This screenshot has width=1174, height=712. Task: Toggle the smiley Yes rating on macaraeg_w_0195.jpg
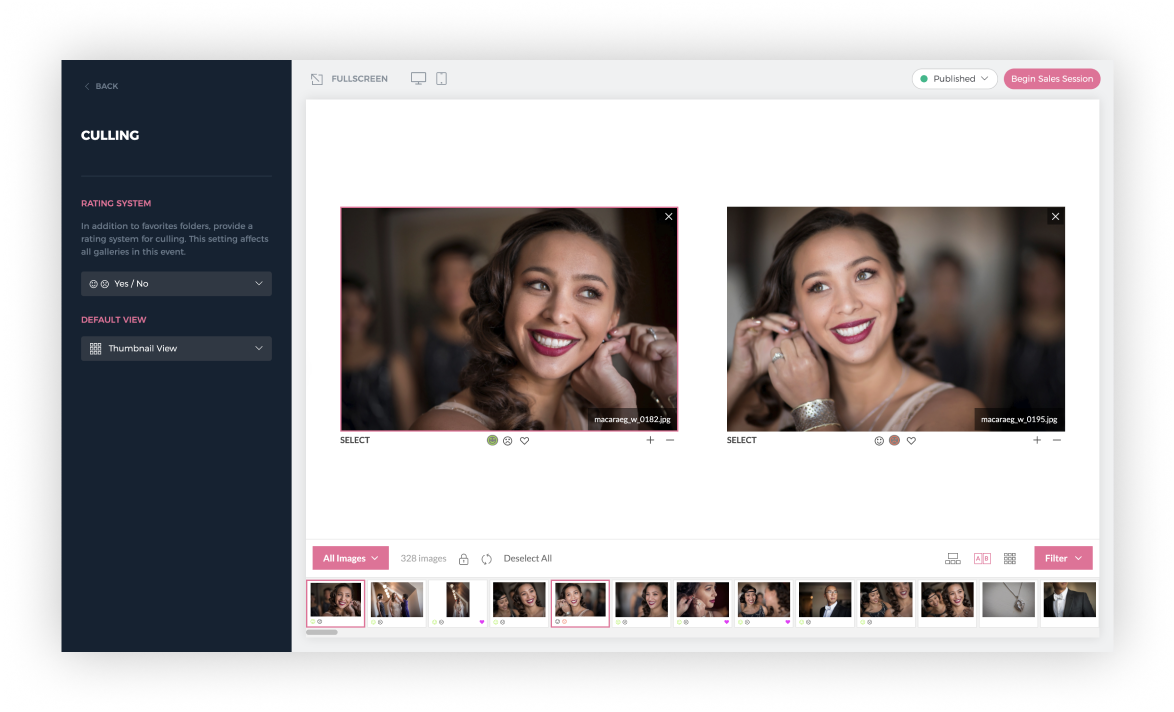(879, 441)
